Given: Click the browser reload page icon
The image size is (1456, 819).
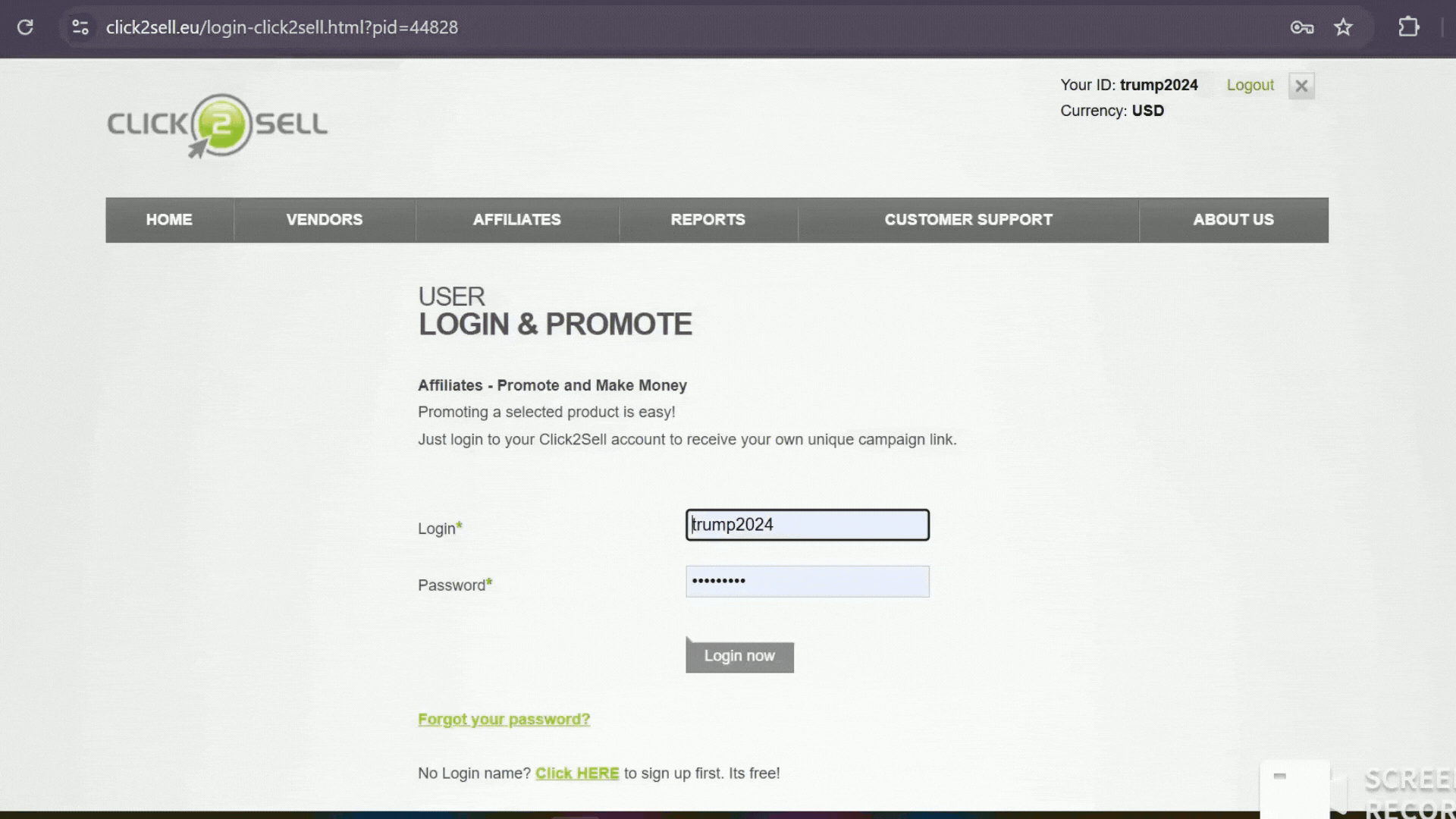Looking at the screenshot, I should 25,27.
